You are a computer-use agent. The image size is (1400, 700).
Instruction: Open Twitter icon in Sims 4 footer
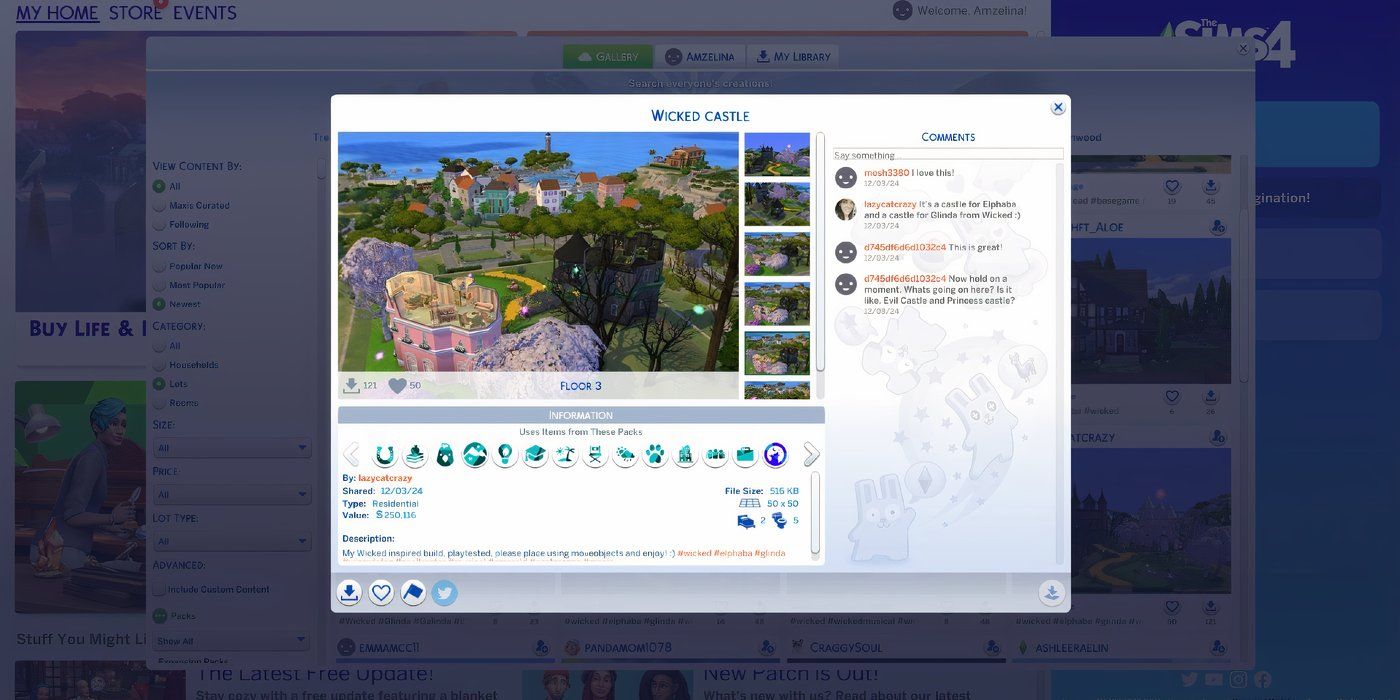[x=1189, y=680]
